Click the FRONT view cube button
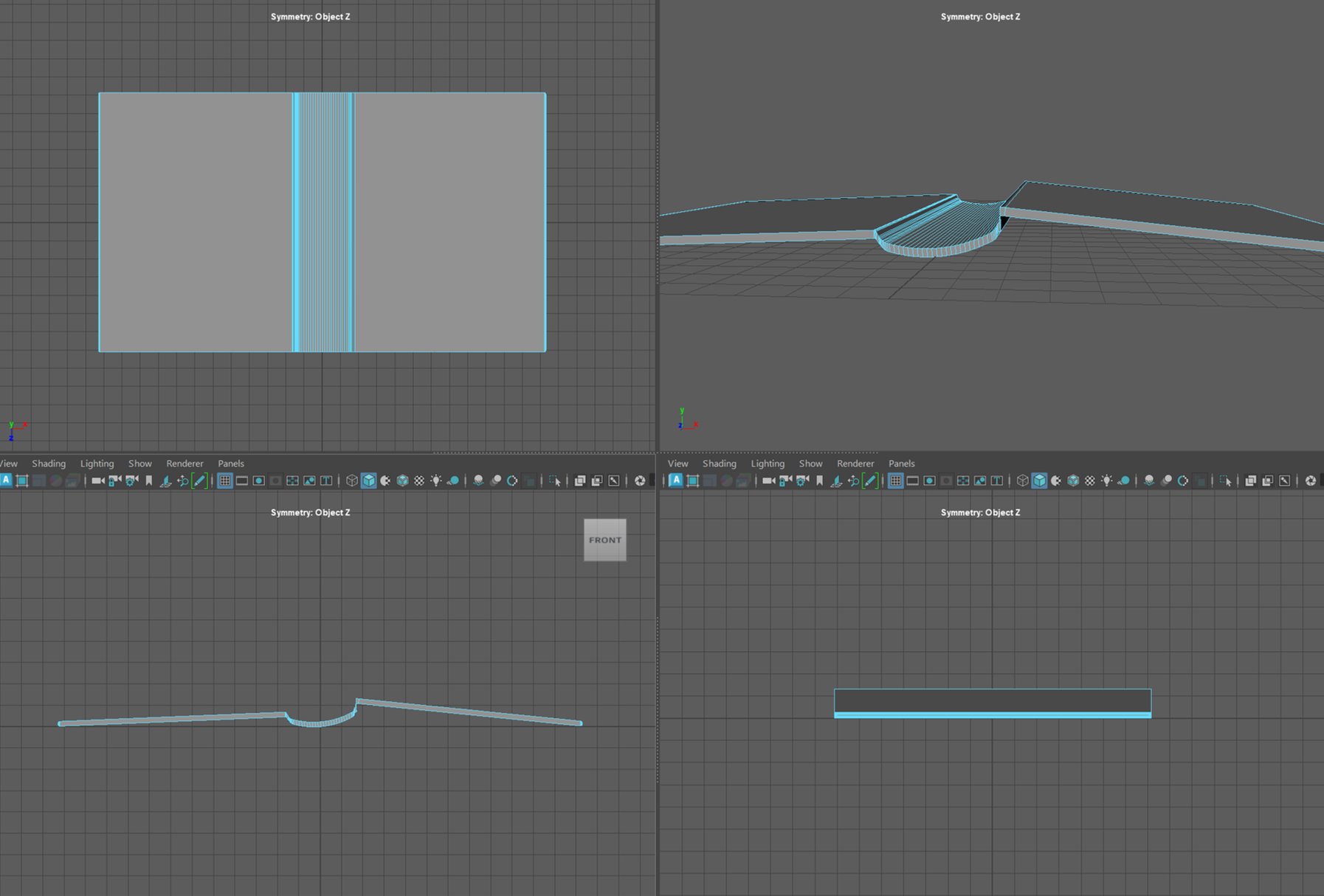This screenshot has width=1324, height=896. [604, 540]
